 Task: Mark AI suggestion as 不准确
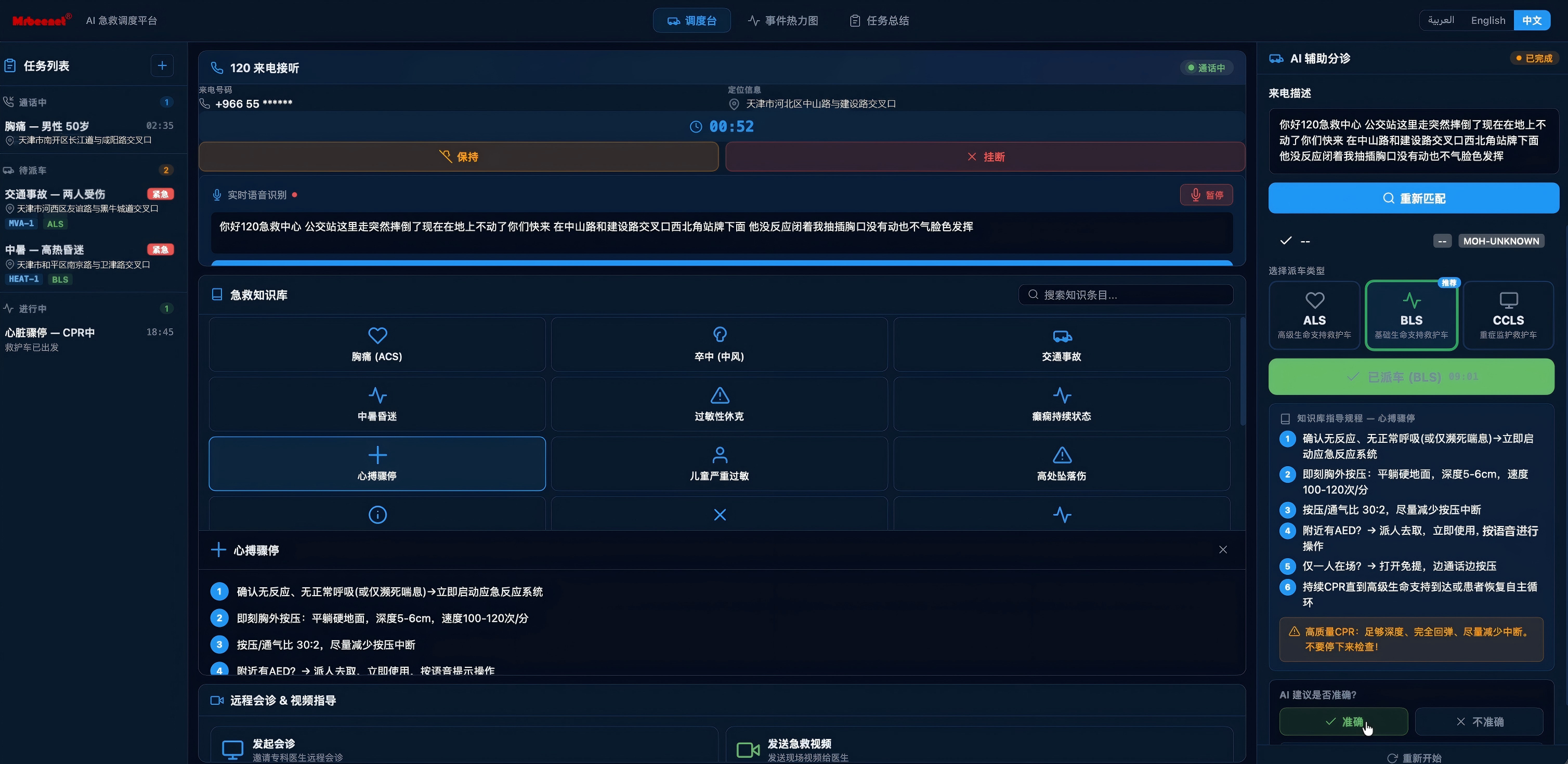(1479, 721)
